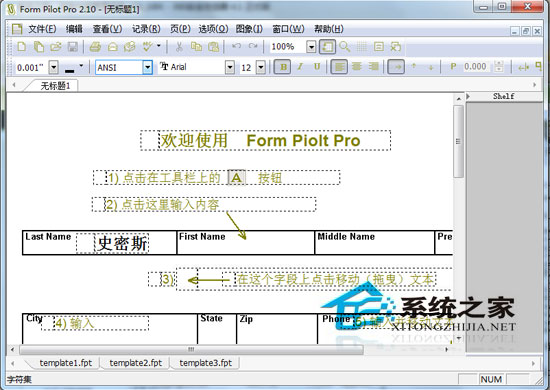Open the ANSI charset dropdown
This screenshot has width=550, height=390.
pyautogui.click(x=147, y=67)
